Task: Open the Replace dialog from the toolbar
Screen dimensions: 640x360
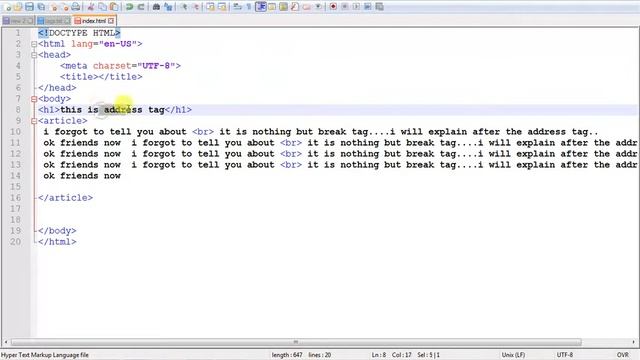Action: point(168,7)
